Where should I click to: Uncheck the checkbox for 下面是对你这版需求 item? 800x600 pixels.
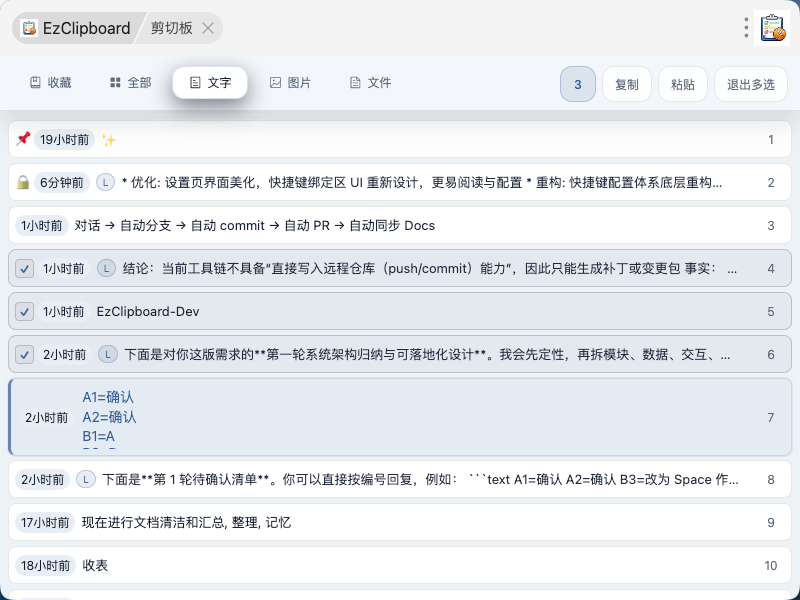[24, 355]
